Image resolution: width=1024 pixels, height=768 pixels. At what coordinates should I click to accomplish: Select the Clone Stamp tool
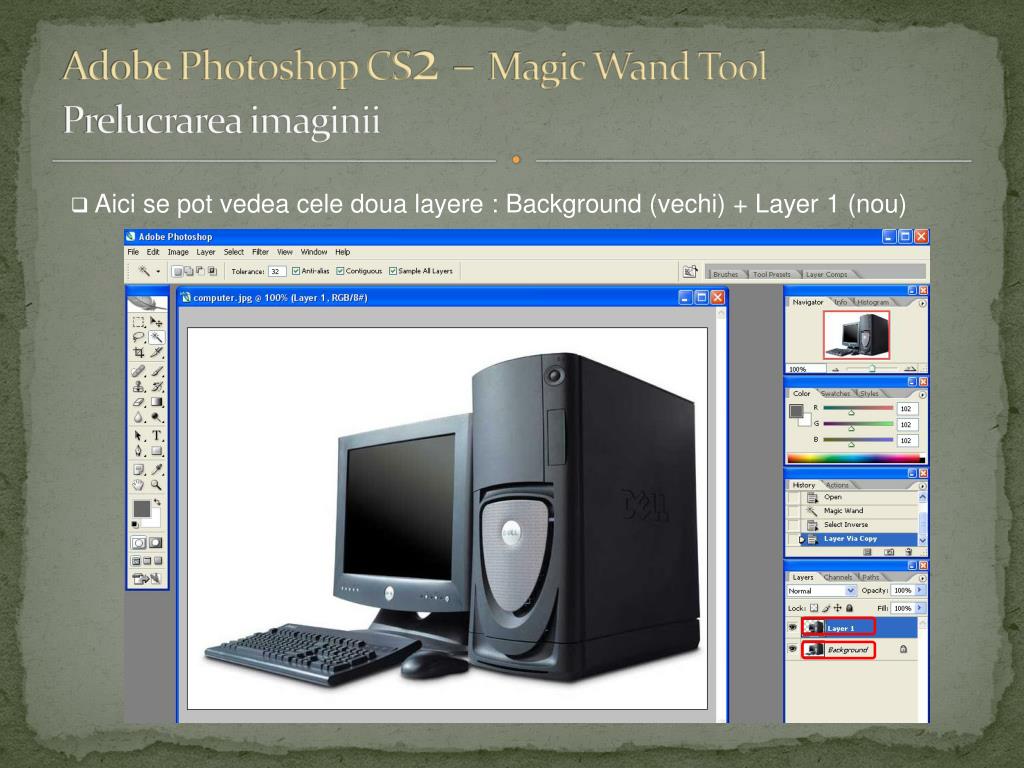[138, 387]
